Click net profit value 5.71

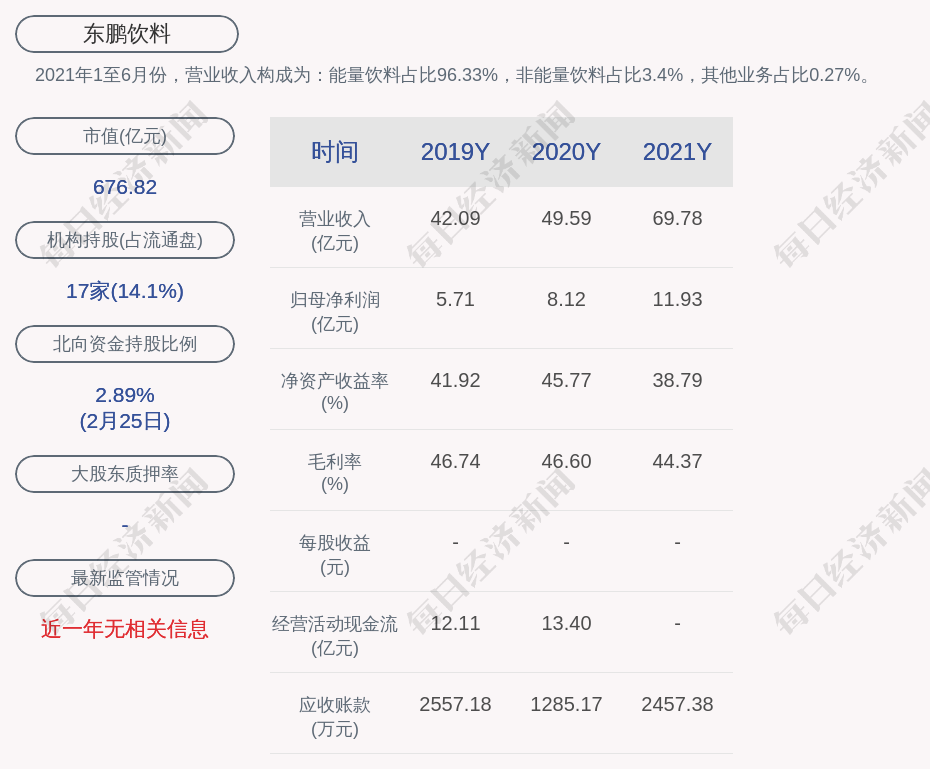pyautogui.click(x=455, y=299)
